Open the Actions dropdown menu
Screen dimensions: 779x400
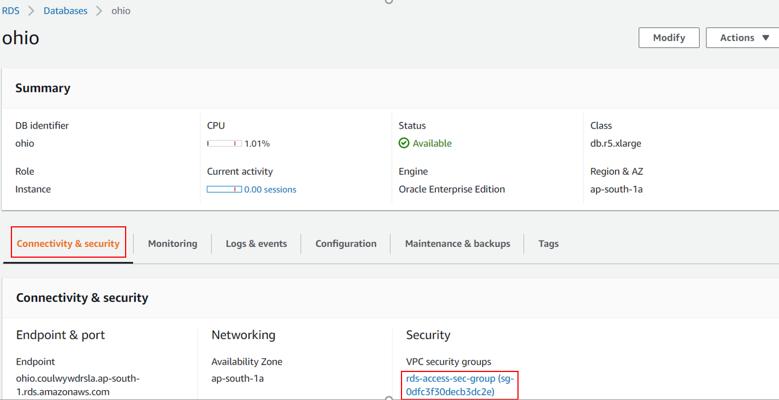tap(742, 38)
